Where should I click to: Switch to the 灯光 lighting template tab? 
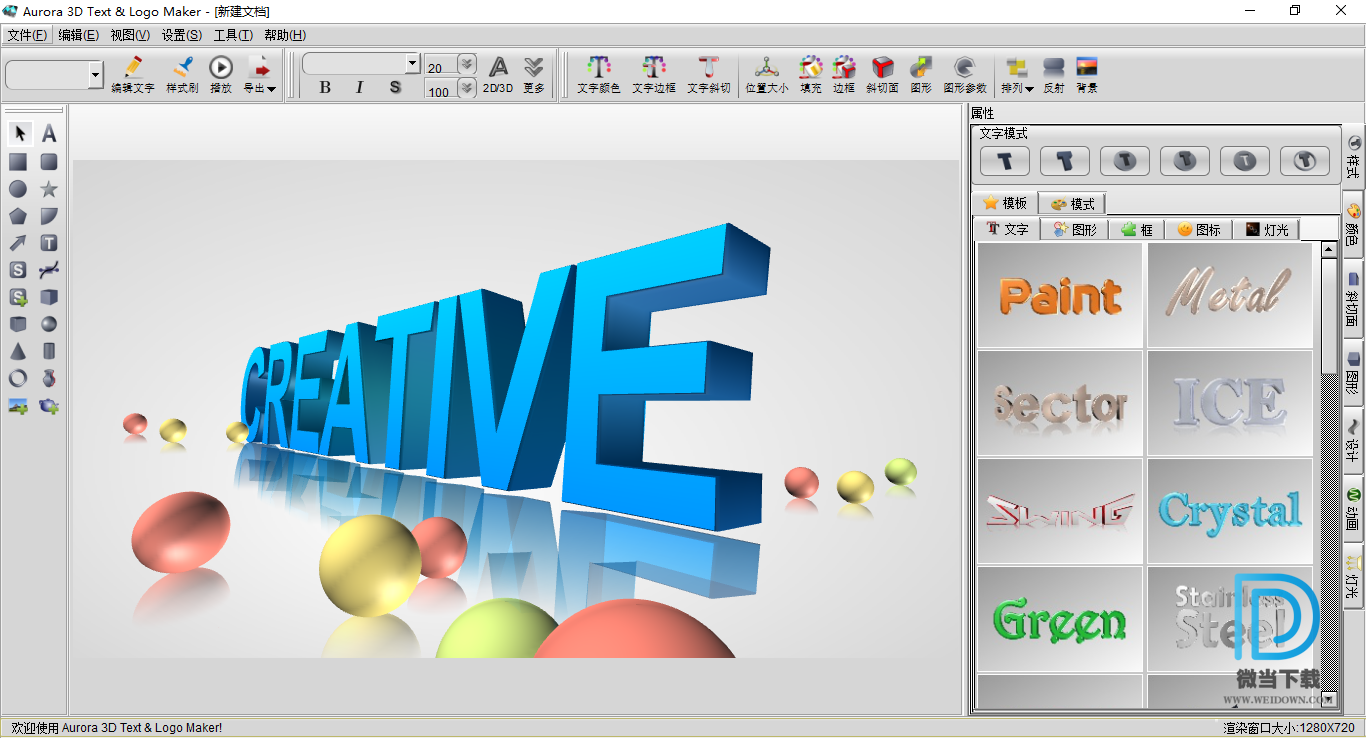1266,229
